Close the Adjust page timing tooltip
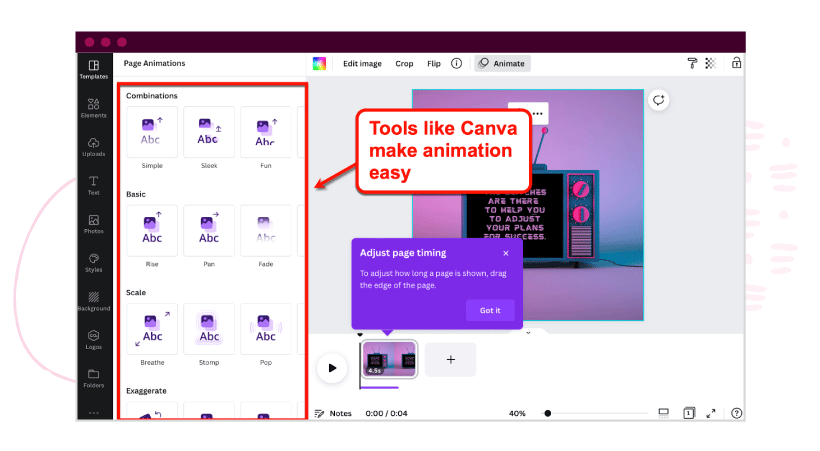820x451 pixels. click(506, 253)
